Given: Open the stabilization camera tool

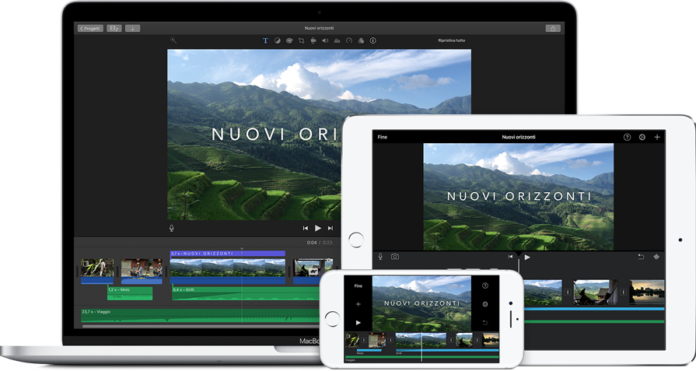Looking at the screenshot, I should pyautogui.click(x=313, y=40).
